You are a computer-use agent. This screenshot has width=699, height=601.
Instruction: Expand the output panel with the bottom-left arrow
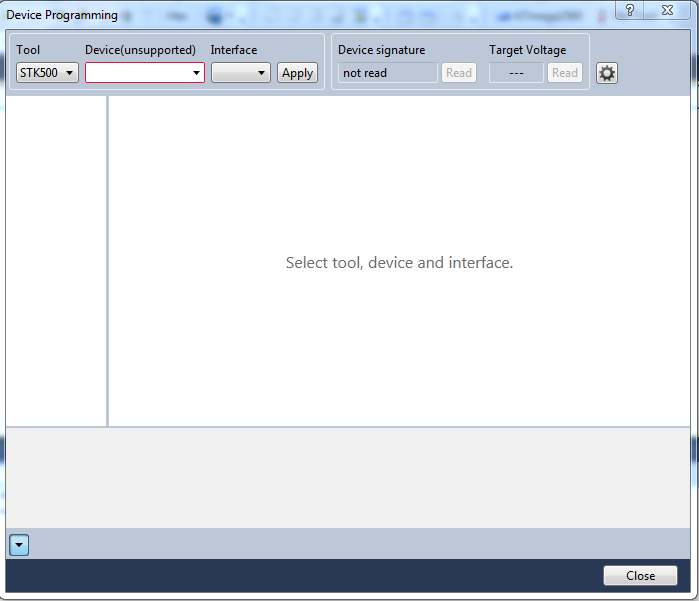[x=19, y=545]
